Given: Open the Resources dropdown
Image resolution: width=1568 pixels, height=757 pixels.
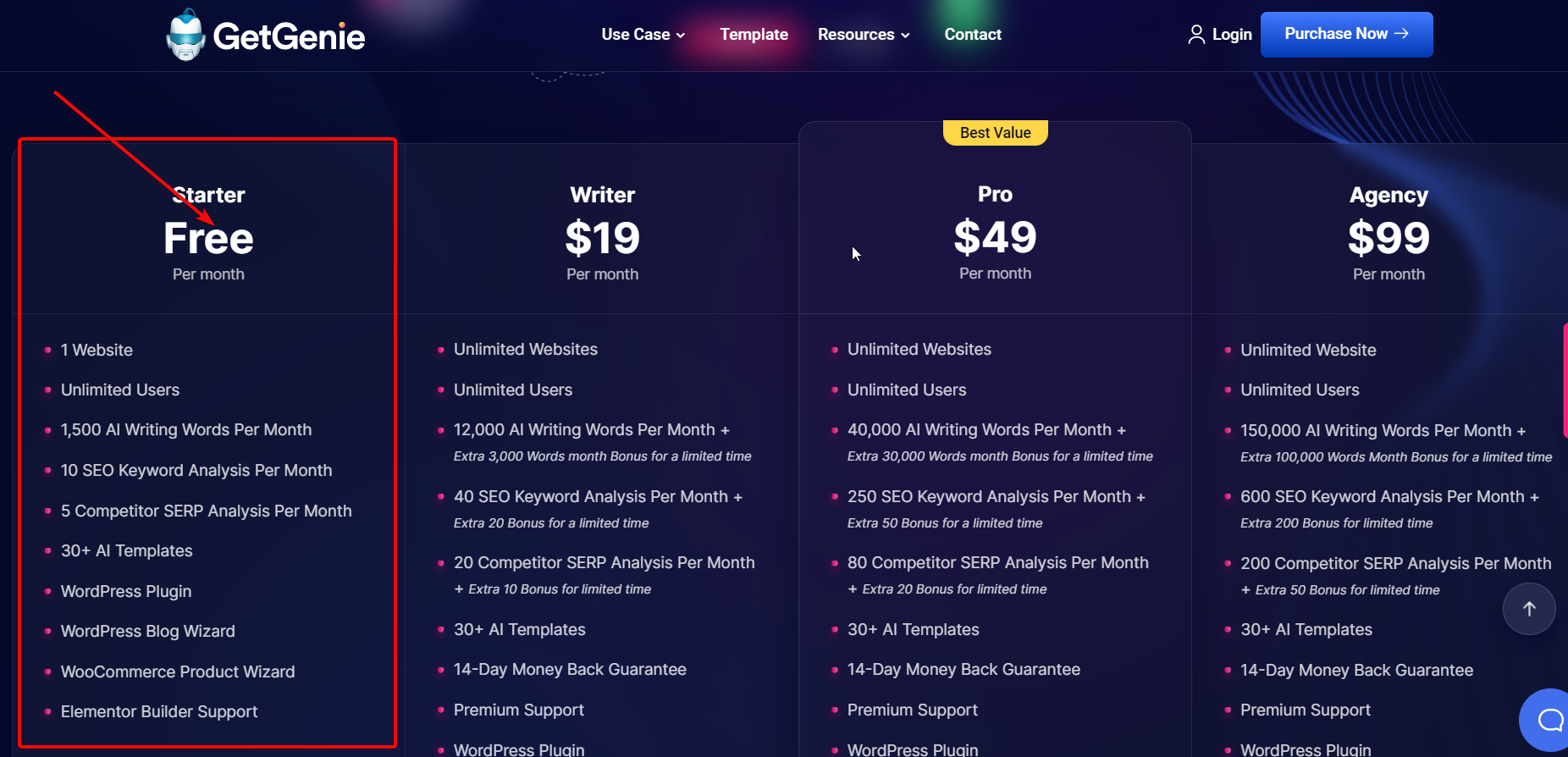Looking at the screenshot, I should [x=856, y=34].
